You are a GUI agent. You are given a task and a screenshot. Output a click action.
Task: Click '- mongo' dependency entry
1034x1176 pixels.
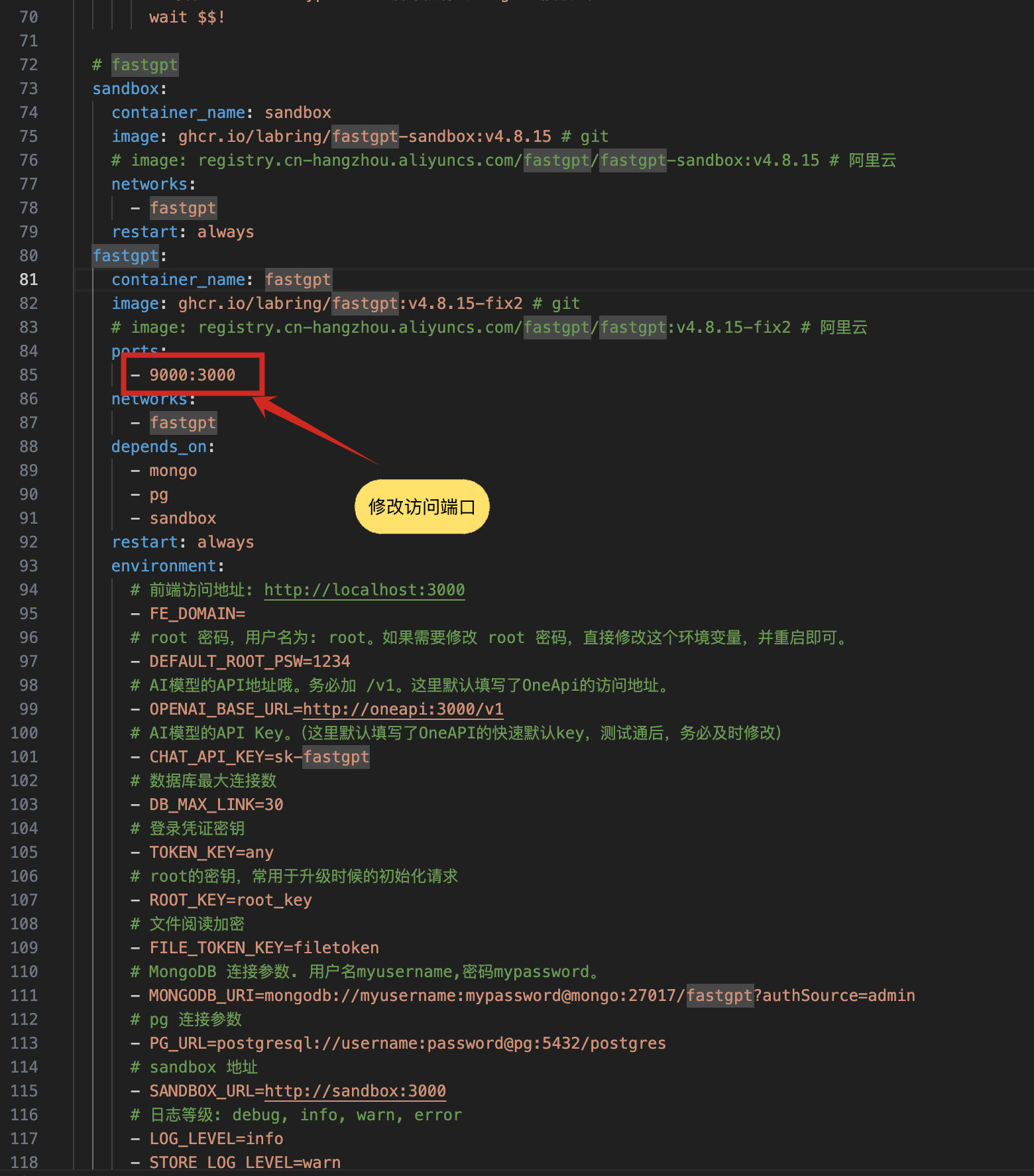coord(164,471)
